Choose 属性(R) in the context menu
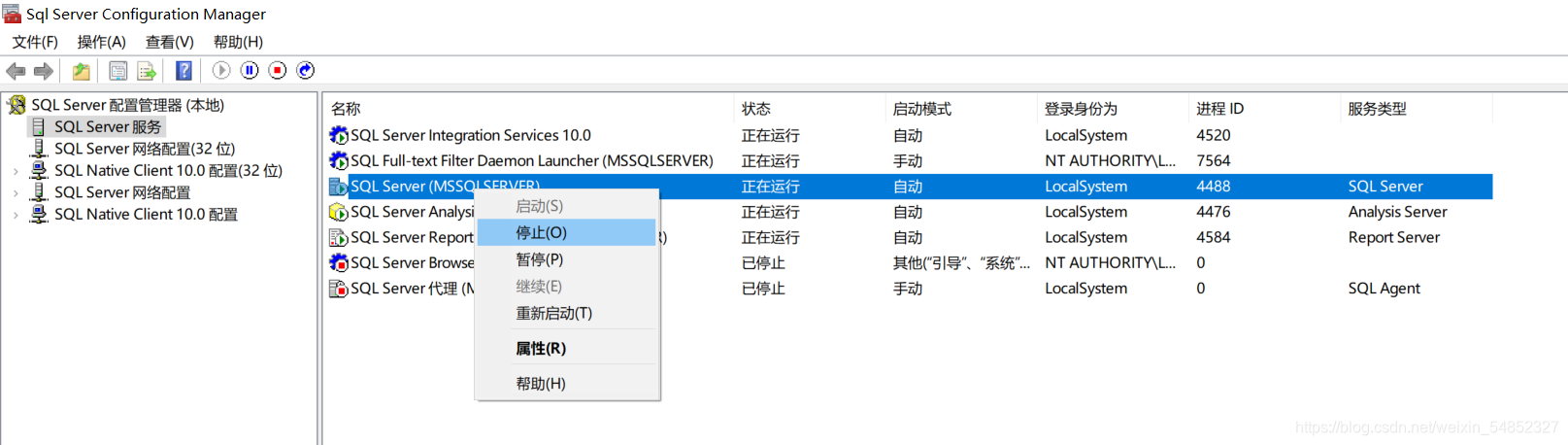 click(x=567, y=348)
